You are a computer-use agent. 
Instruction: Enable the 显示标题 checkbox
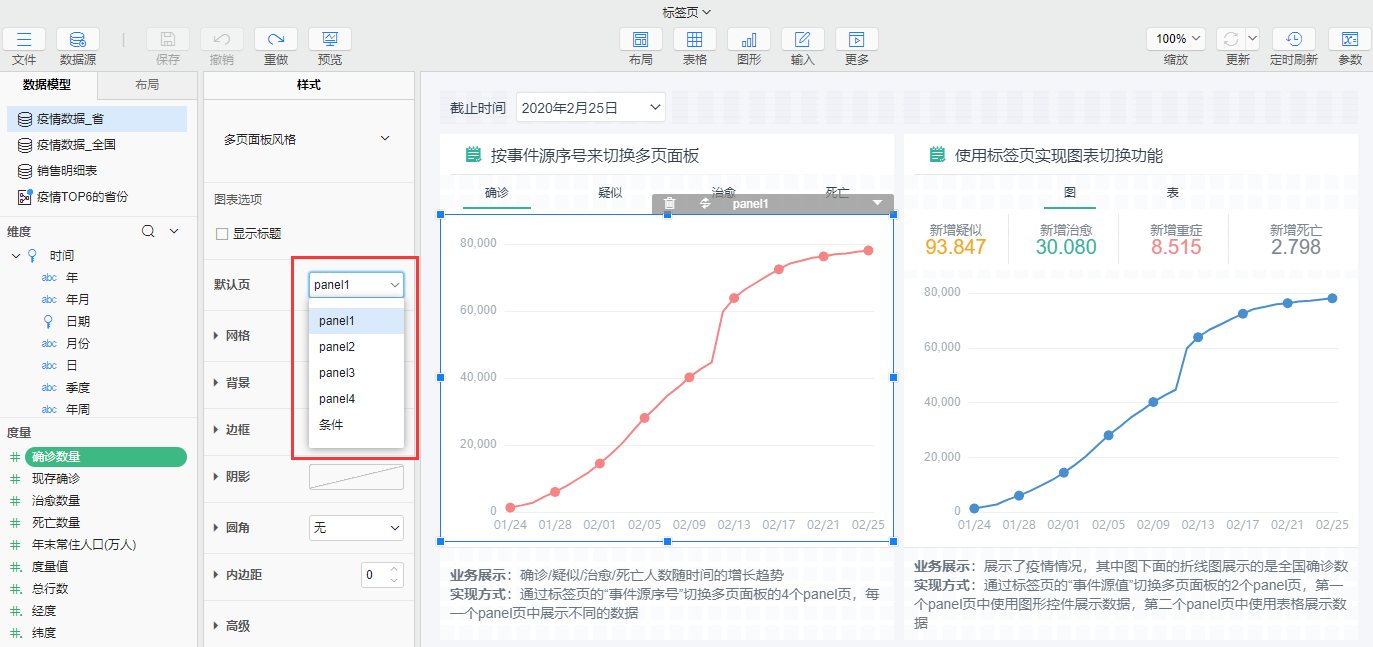222,234
